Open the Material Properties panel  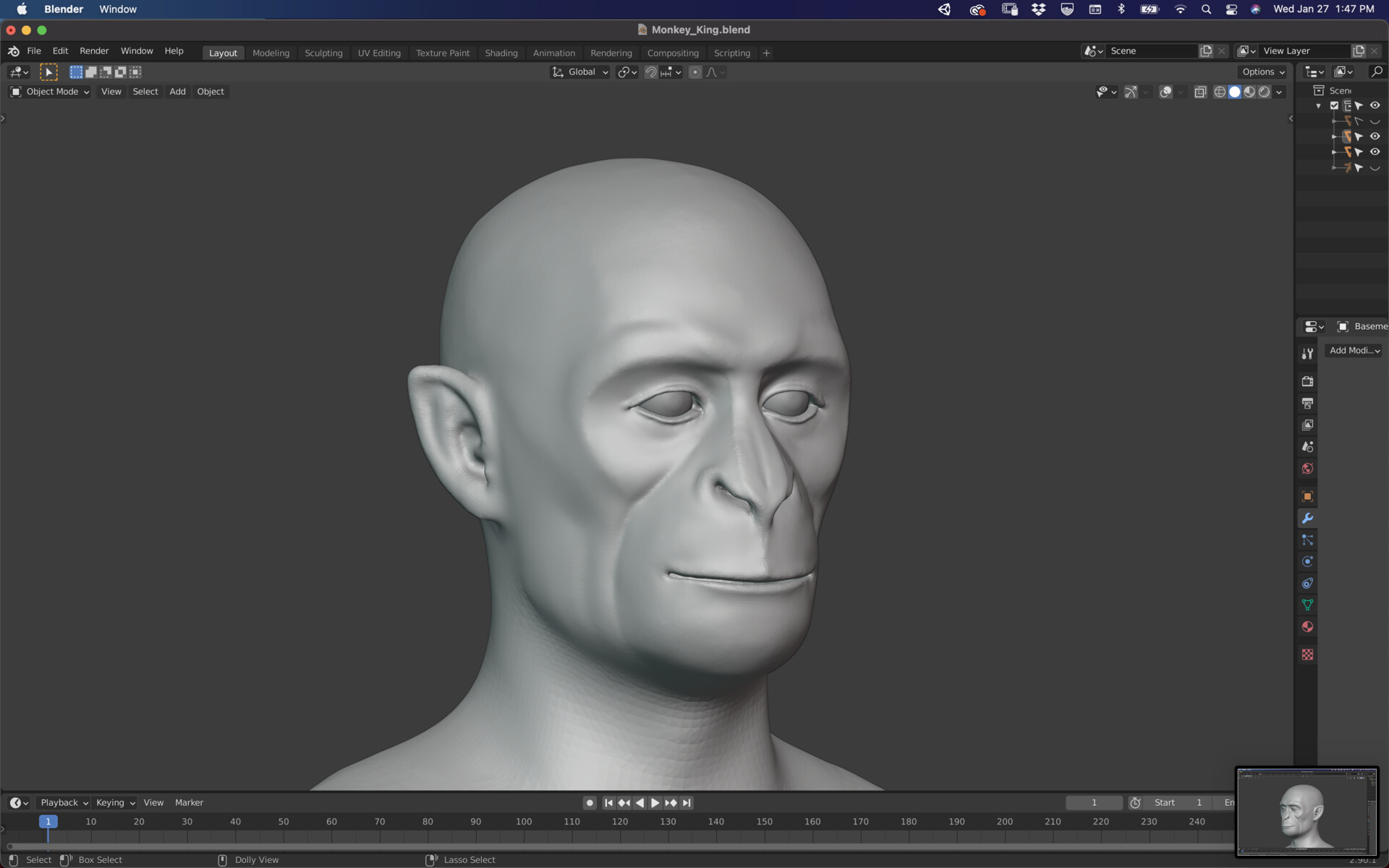[x=1307, y=626]
